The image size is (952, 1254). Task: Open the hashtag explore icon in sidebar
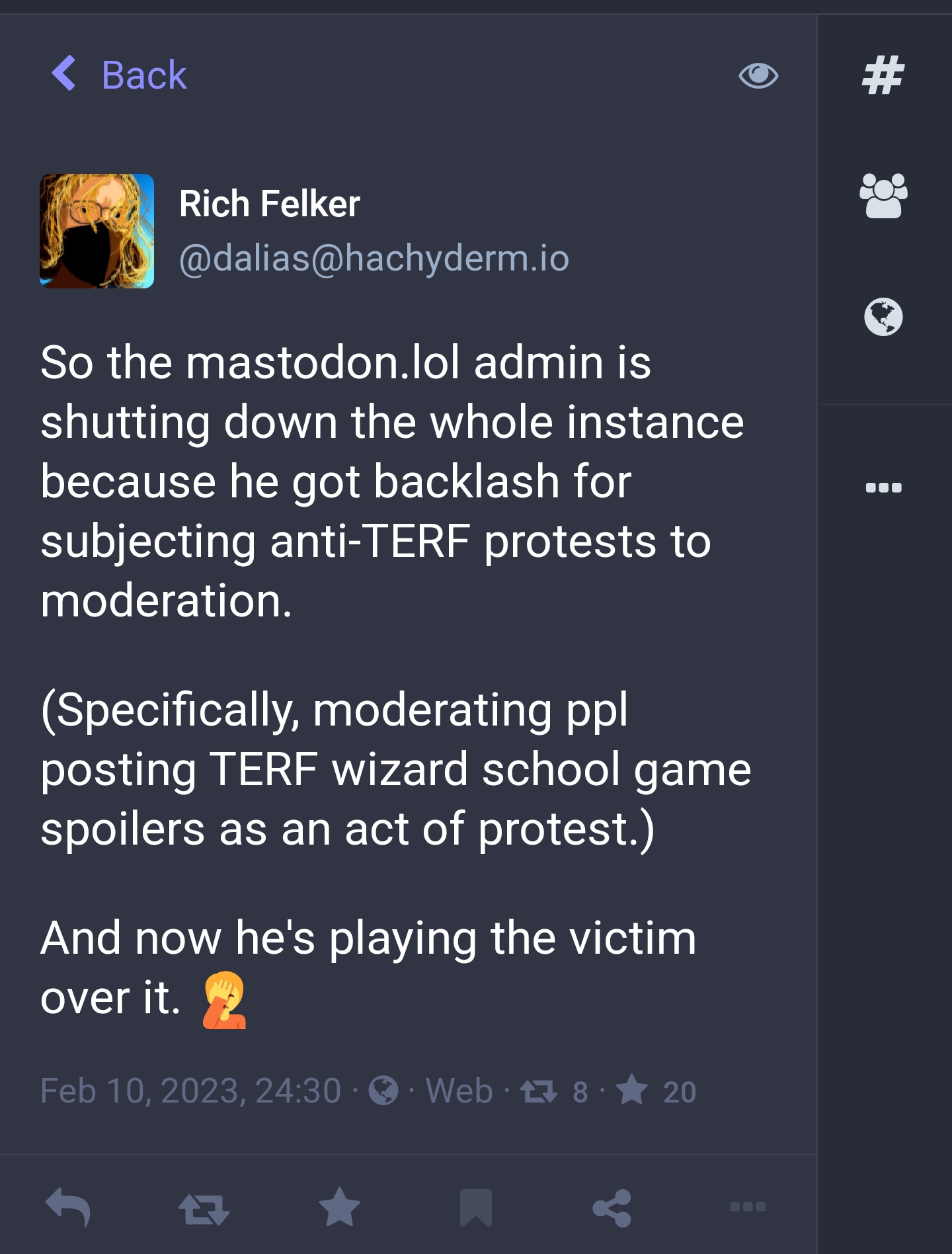tap(883, 75)
